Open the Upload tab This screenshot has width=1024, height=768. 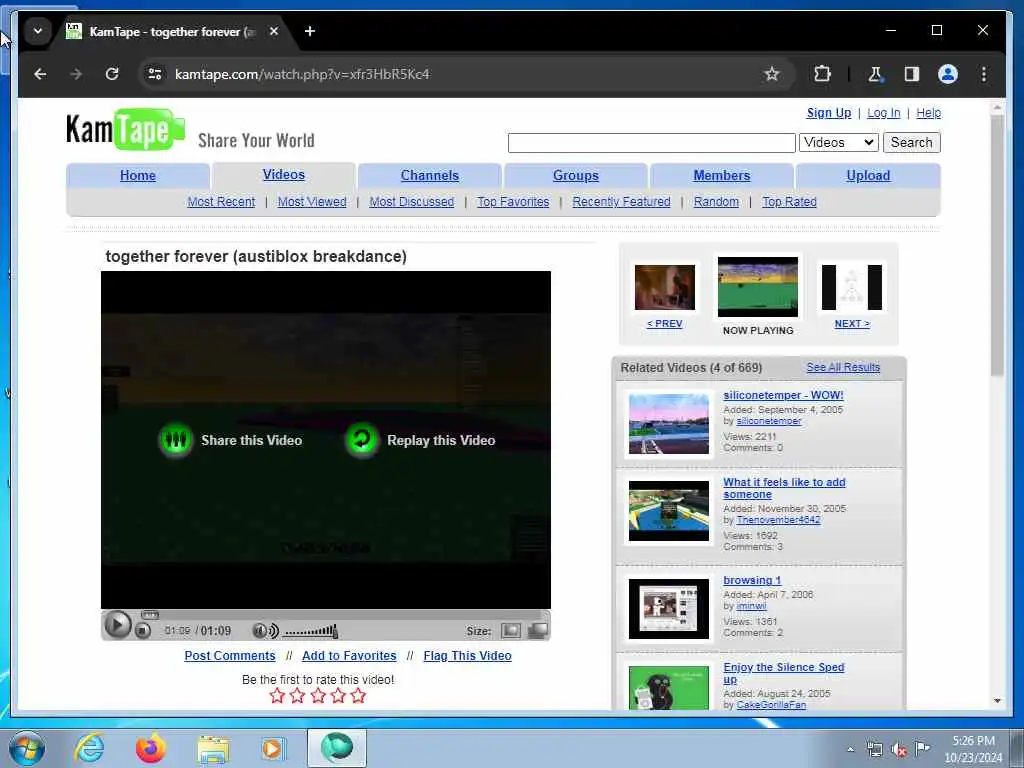coord(868,175)
